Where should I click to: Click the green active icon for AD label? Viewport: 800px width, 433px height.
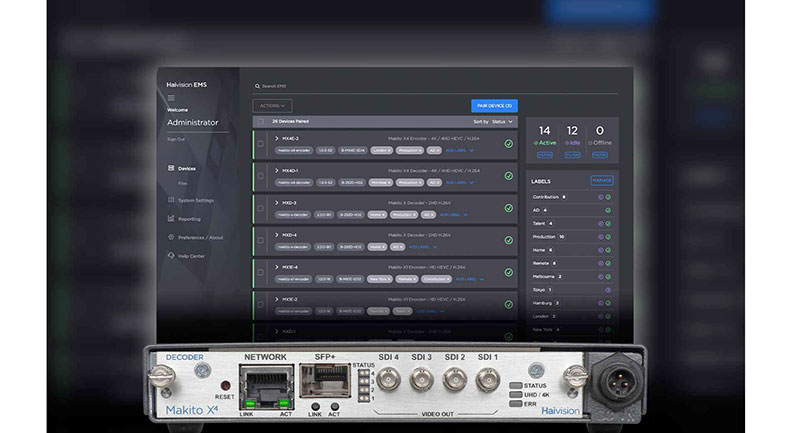point(608,210)
